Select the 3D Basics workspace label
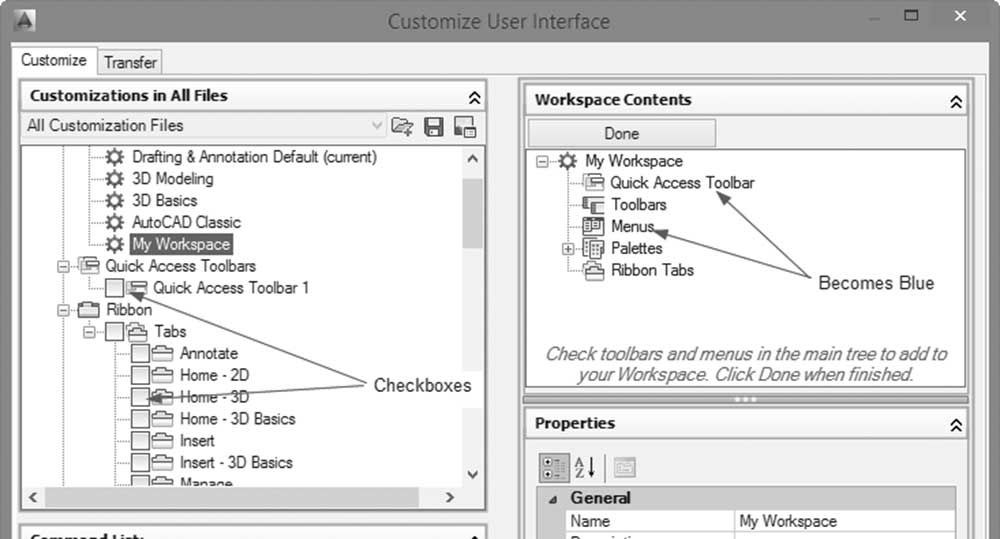The width and height of the screenshot is (1000, 539). (165, 201)
